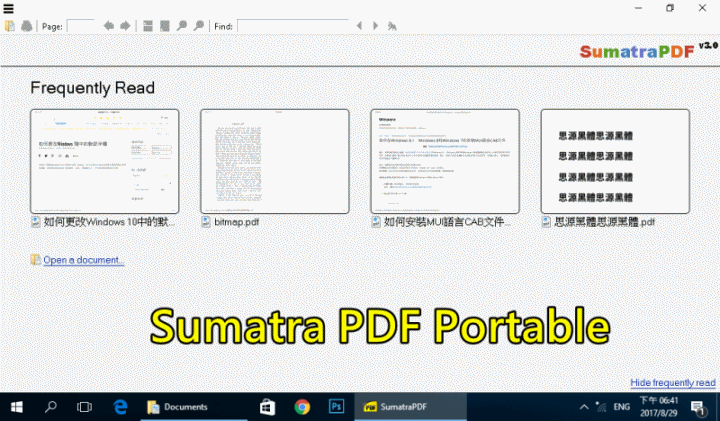
Task: Click the zoom in magnifier
Action: click(x=198, y=26)
